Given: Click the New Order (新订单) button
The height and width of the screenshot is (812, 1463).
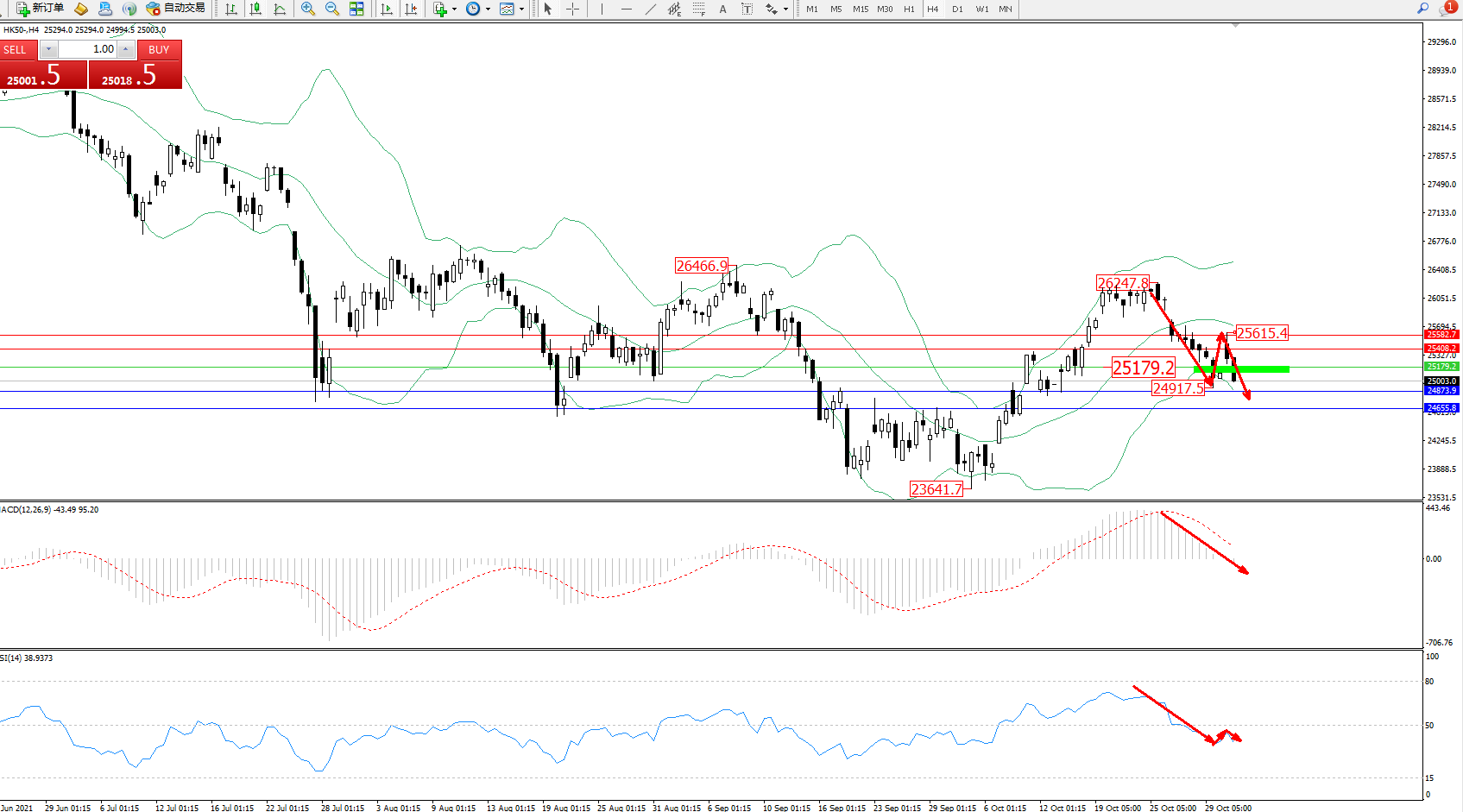Looking at the screenshot, I should point(41,9).
